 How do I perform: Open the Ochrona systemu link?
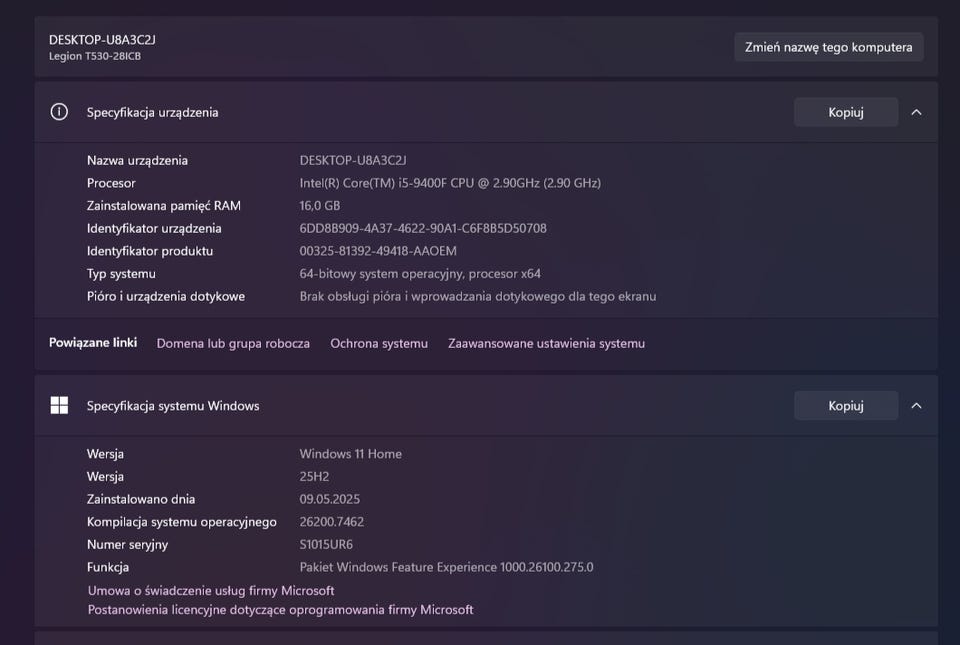(x=379, y=343)
